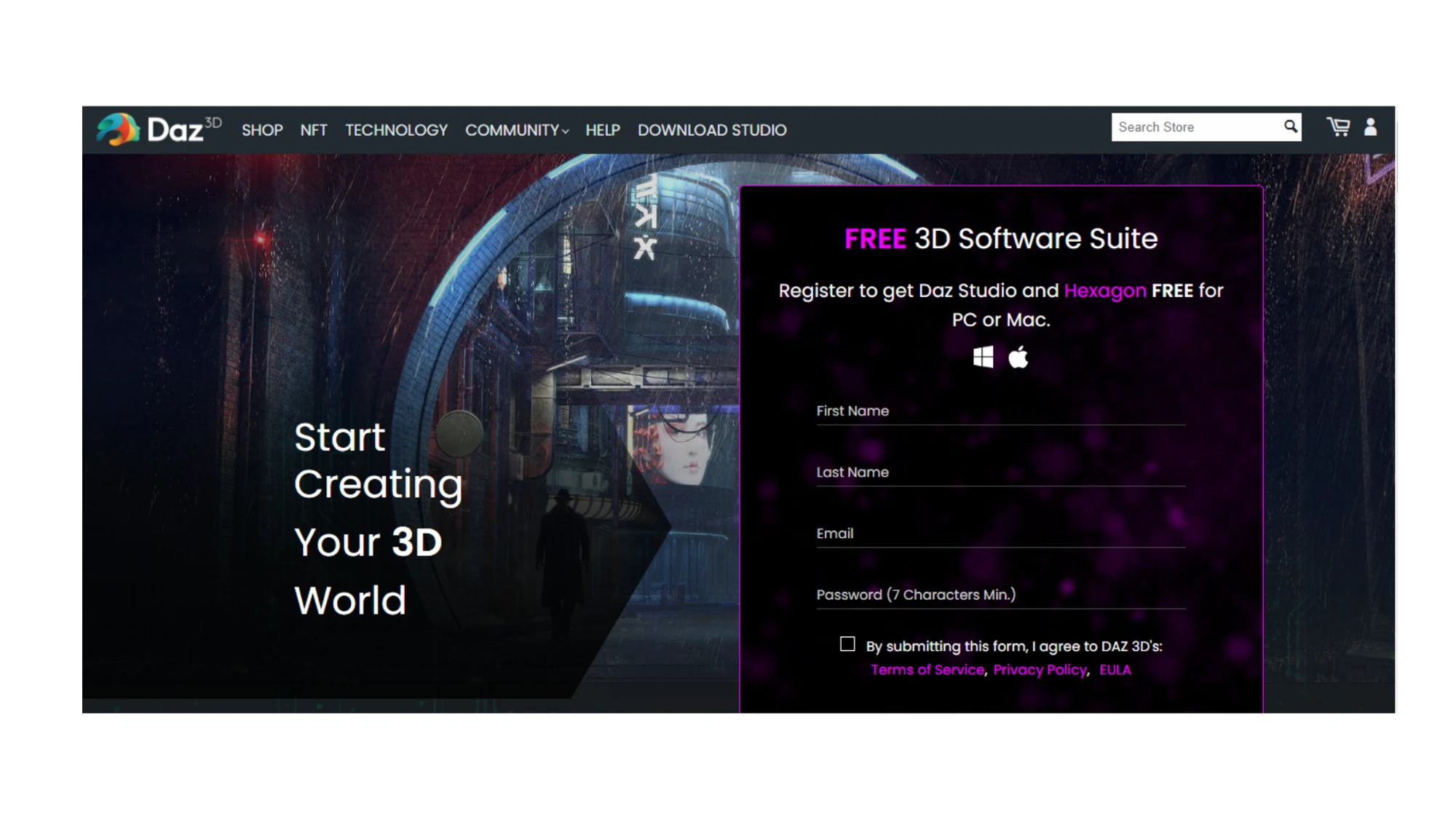Screen dimensions: 1456x819
Task: Focus the Search Store field
Action: pos(1194,127)
